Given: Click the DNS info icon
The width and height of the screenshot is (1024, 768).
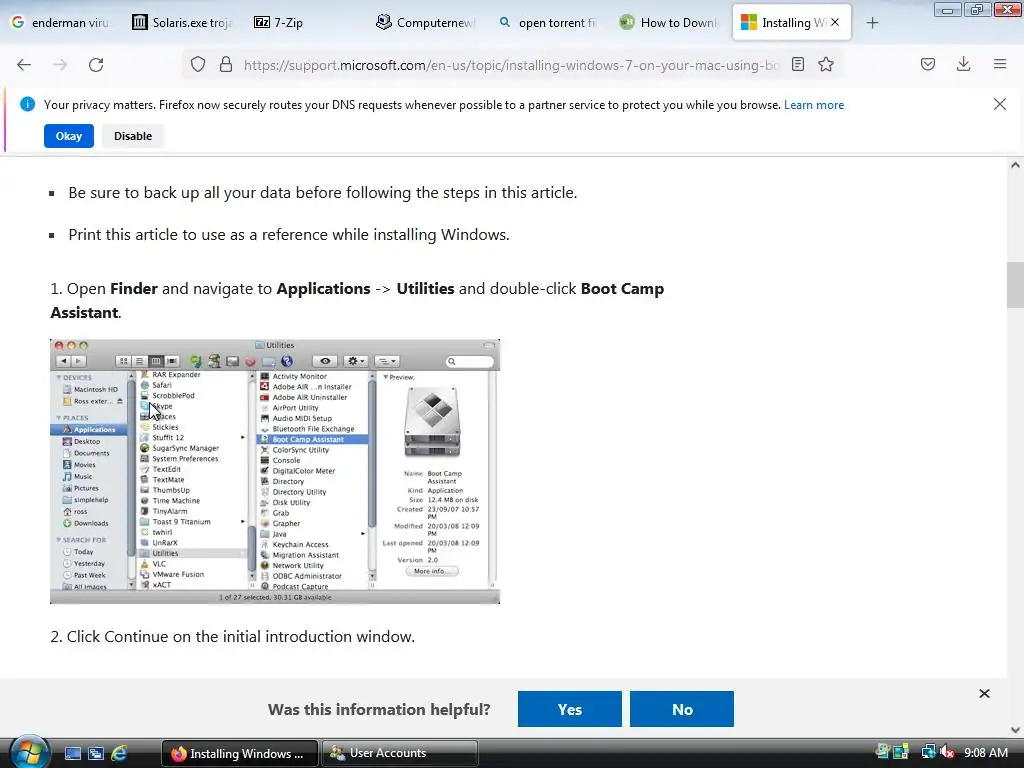Looking at the screenshot, I should point(27,104).
